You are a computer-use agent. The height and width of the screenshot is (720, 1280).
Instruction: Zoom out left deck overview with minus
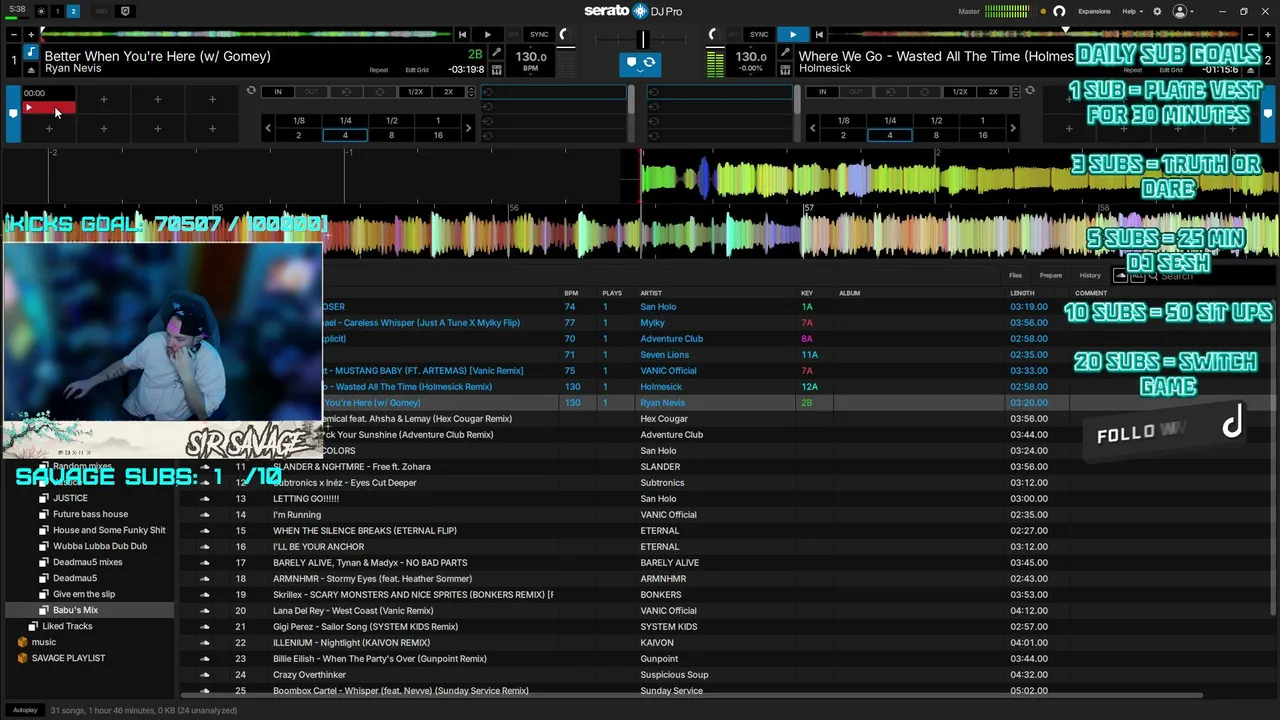(15, 35)
